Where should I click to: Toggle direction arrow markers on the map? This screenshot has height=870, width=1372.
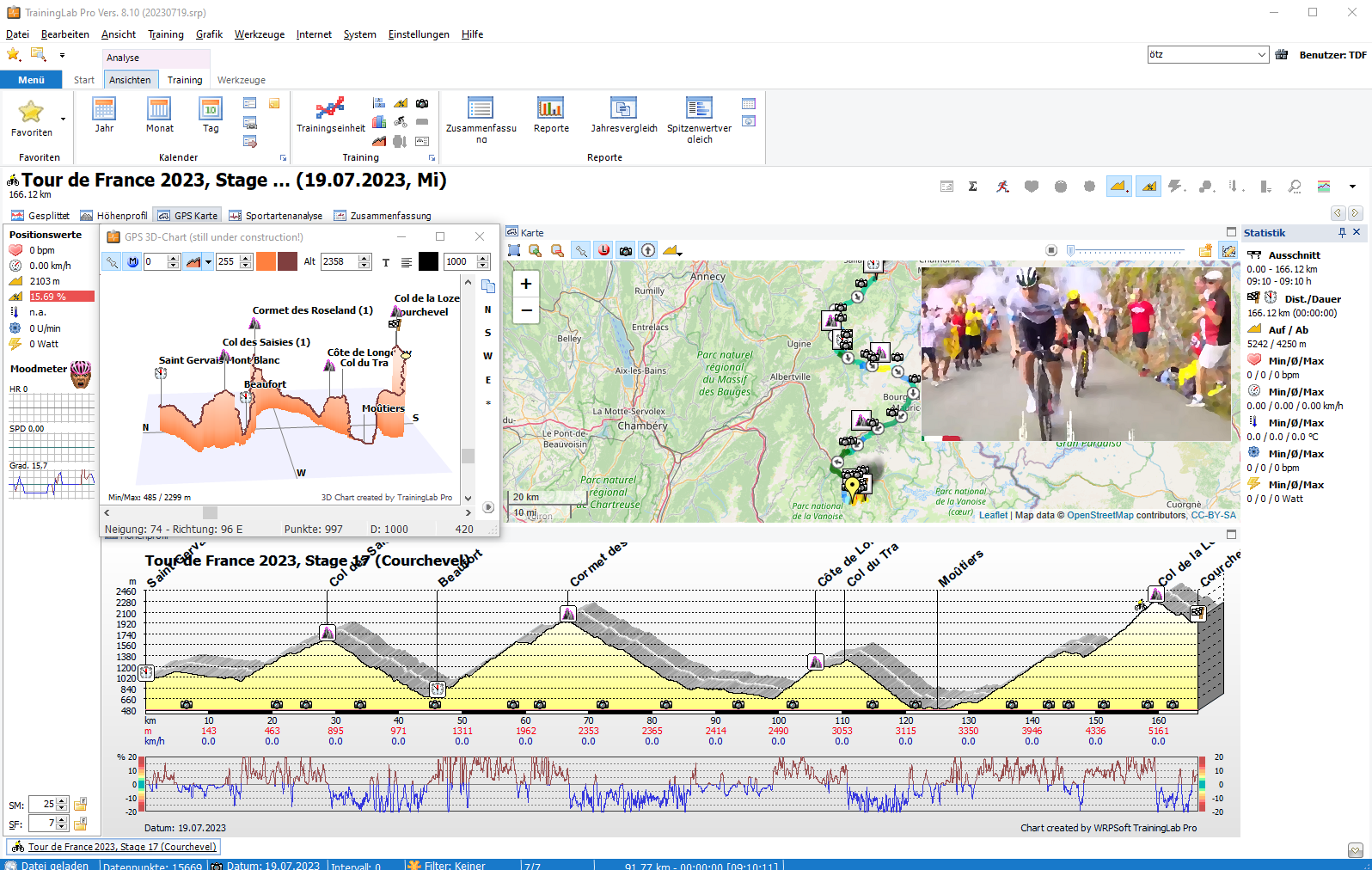click(x=648, y=250)
